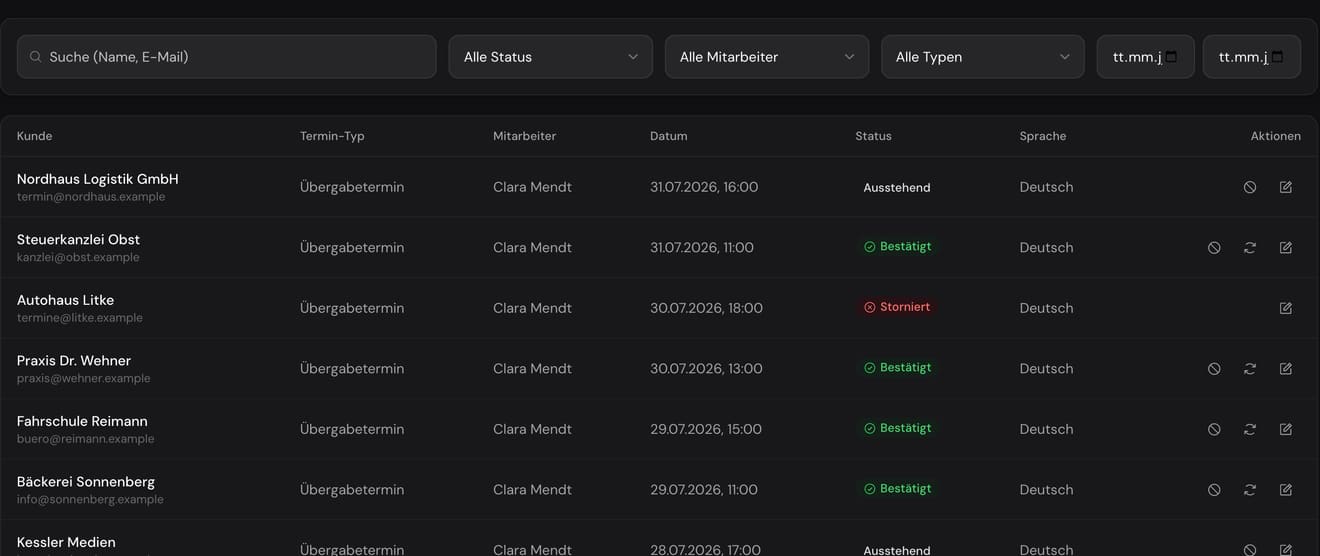Cancel the Praxis Dr. Wehner appointment

[x=1214, y=368]
